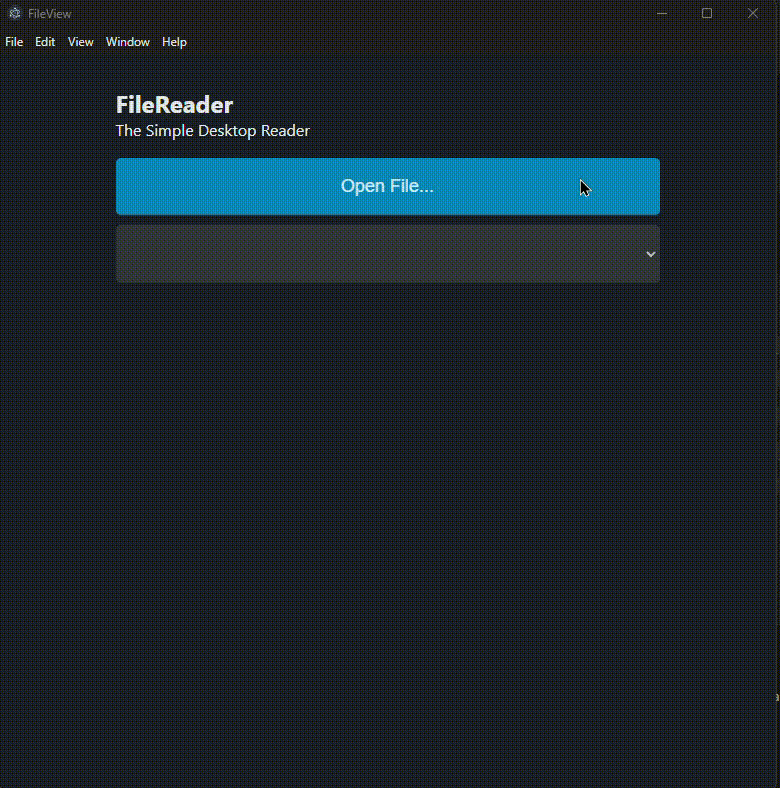780x788 pixels.
Task: Open the File menu
Action: (14, 42)
